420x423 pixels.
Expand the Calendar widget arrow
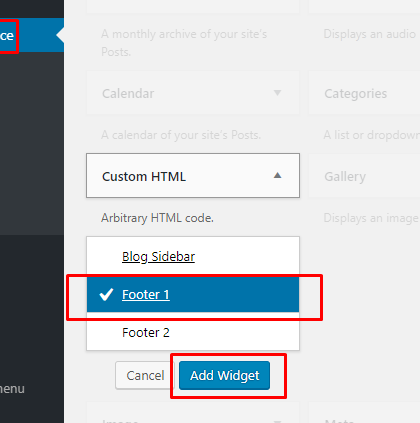click(277, 93)
